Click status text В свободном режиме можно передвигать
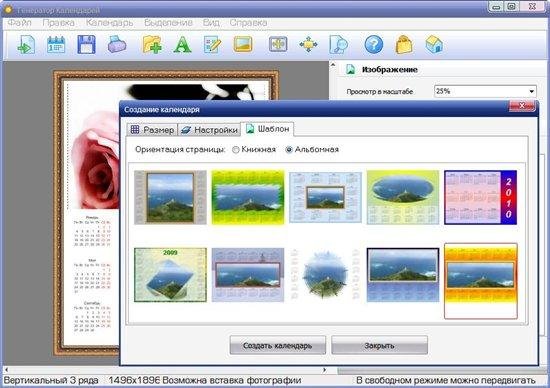Screen dimensions: 550x388 (446, 380)
